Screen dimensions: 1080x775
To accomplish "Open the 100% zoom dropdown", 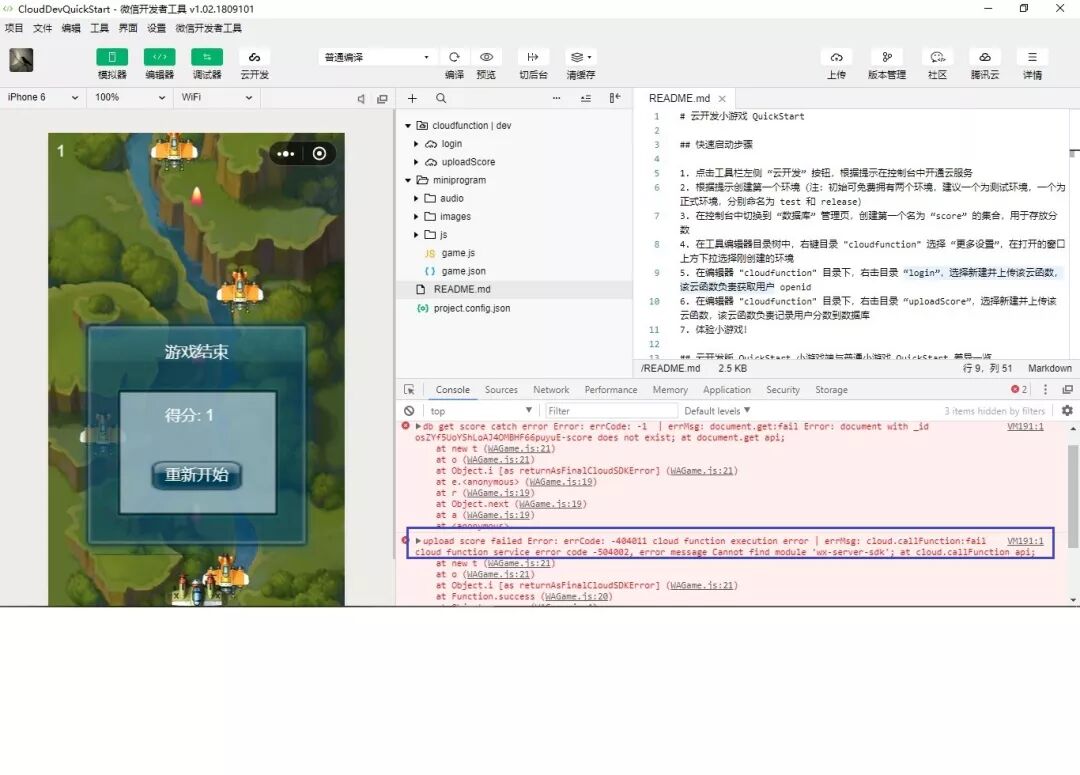I will [x=130, y=98].
